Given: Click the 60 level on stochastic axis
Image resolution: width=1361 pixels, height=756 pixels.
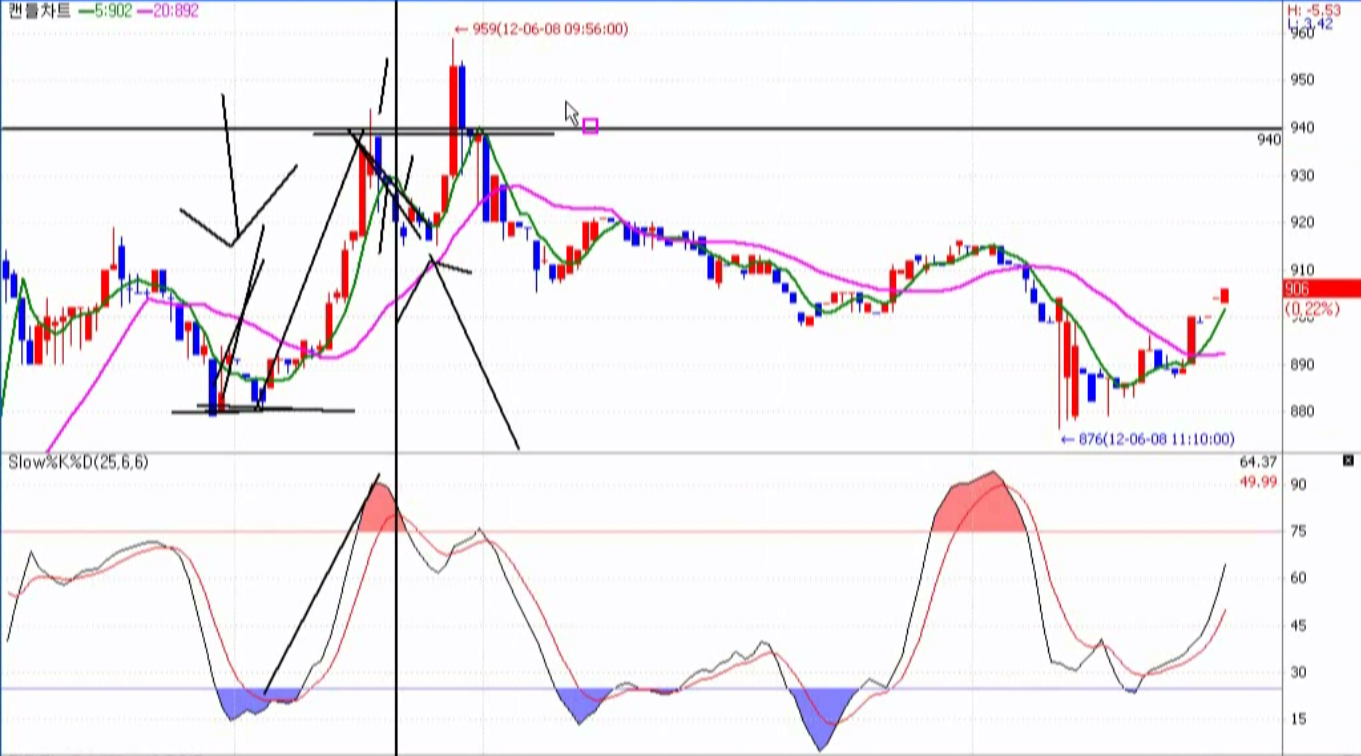Looking at the screenshot, I should [1296, 578].
